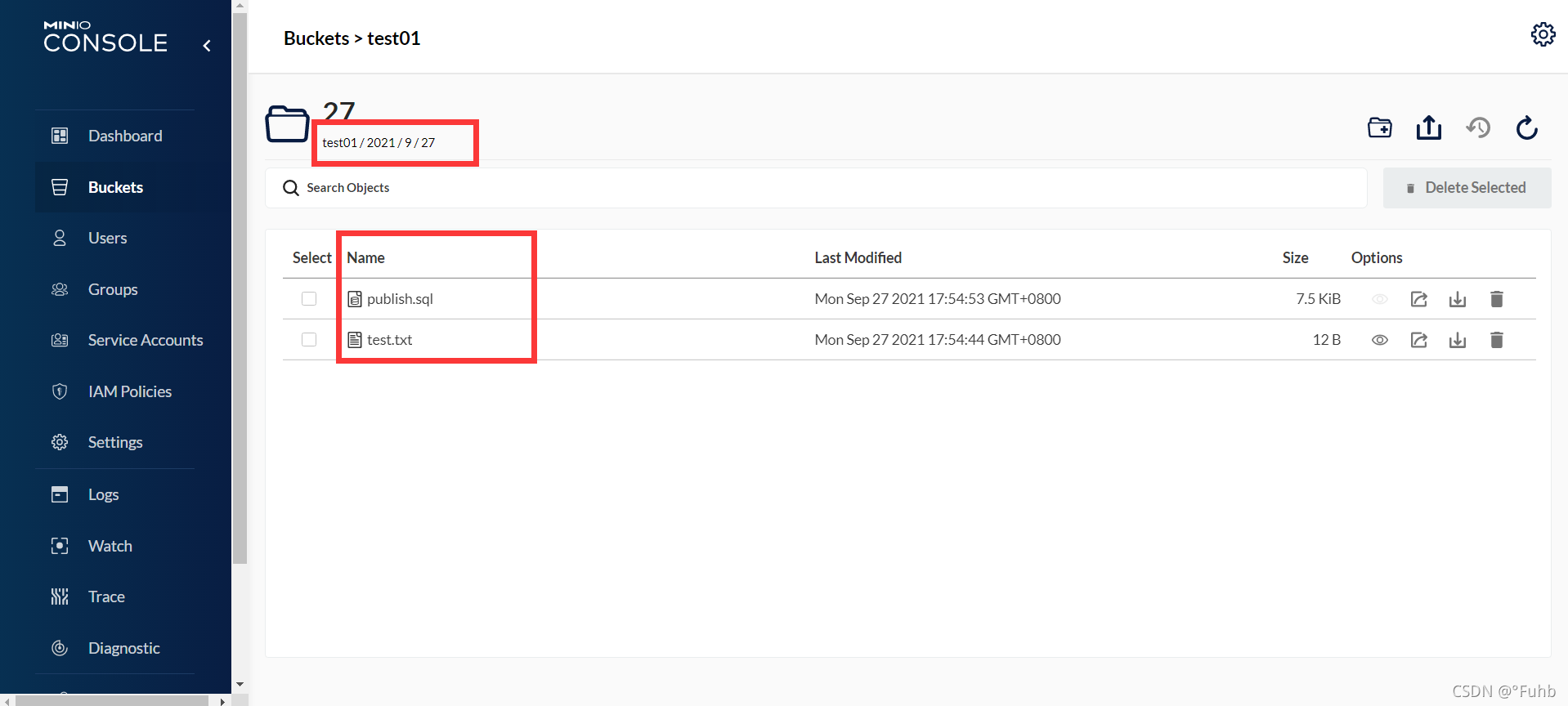The width and height of the screenshot is (1568, 706).
Task: Click the Watch sidebar icon
Action: pos(60,546)
